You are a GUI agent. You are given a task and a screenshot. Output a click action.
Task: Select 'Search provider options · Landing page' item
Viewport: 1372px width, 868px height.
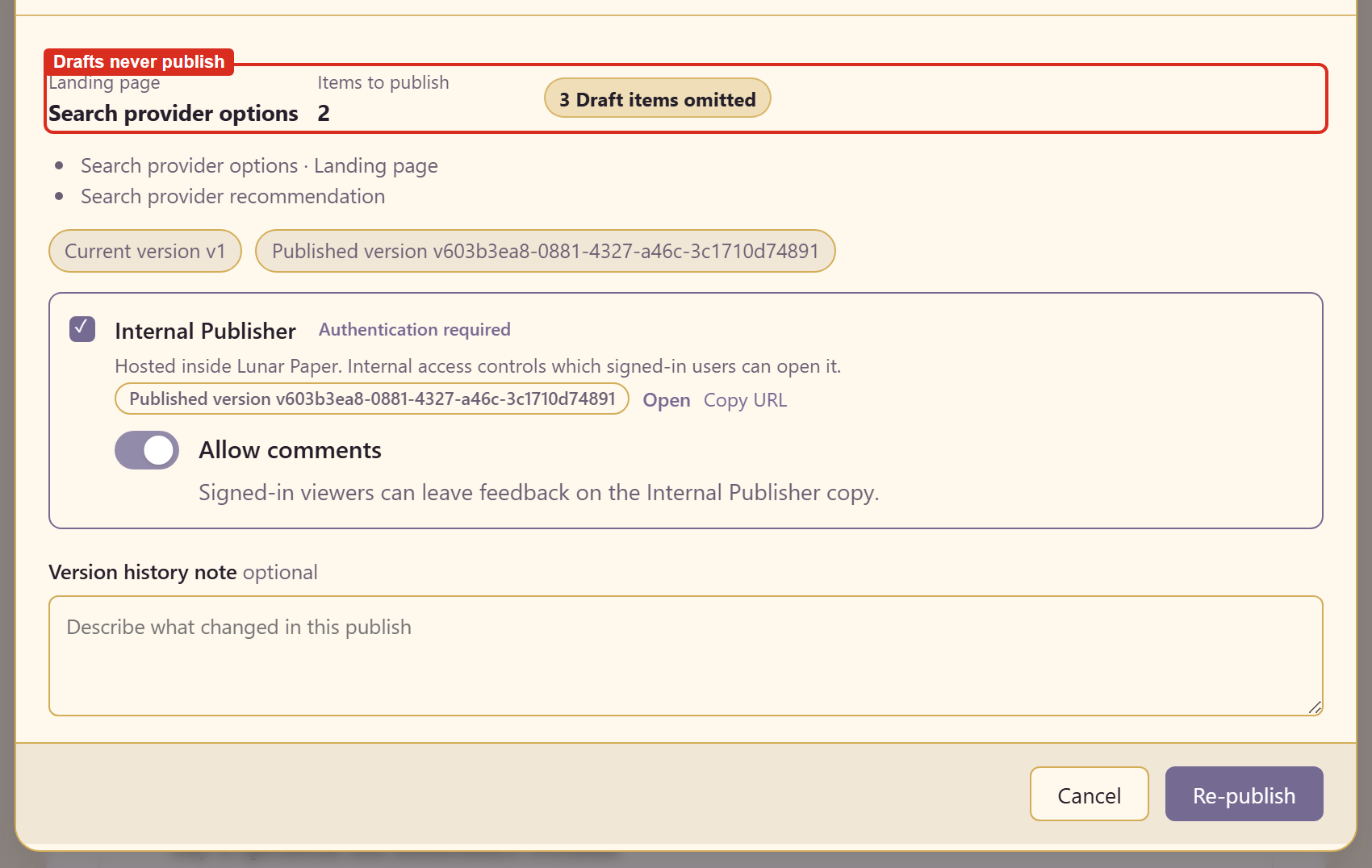pyautogui.click(x=259, y=165)
